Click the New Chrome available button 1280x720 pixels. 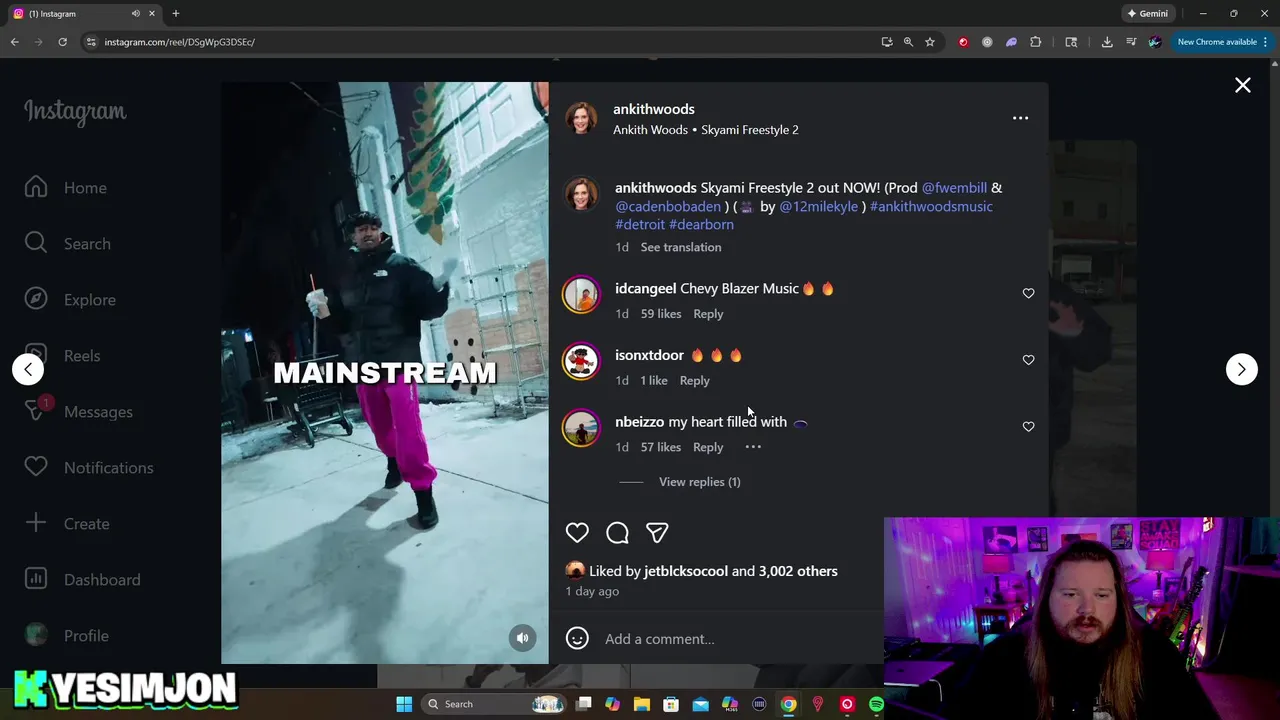pos(1222,42)
